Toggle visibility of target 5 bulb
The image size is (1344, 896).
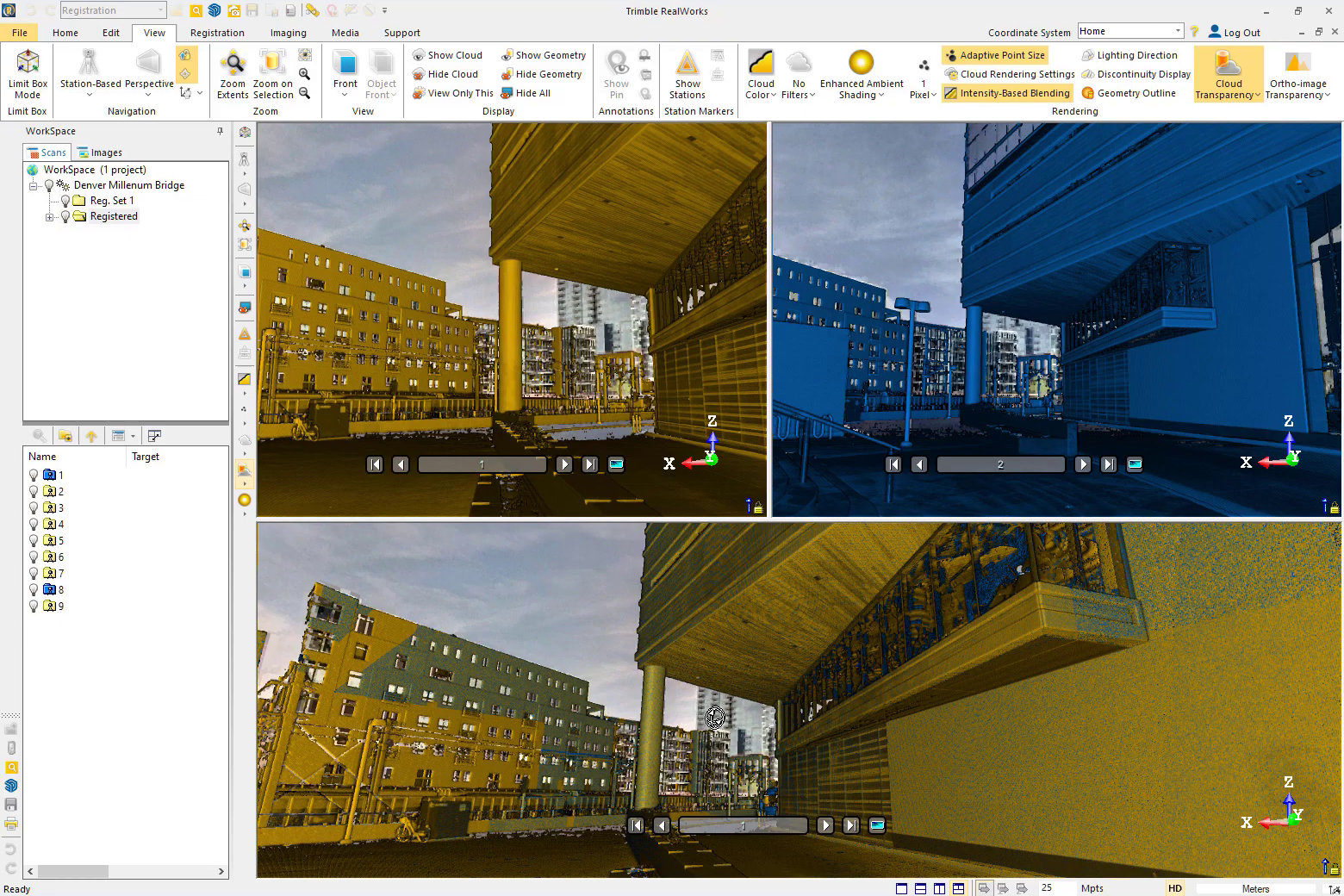click(x=34, y=540)
